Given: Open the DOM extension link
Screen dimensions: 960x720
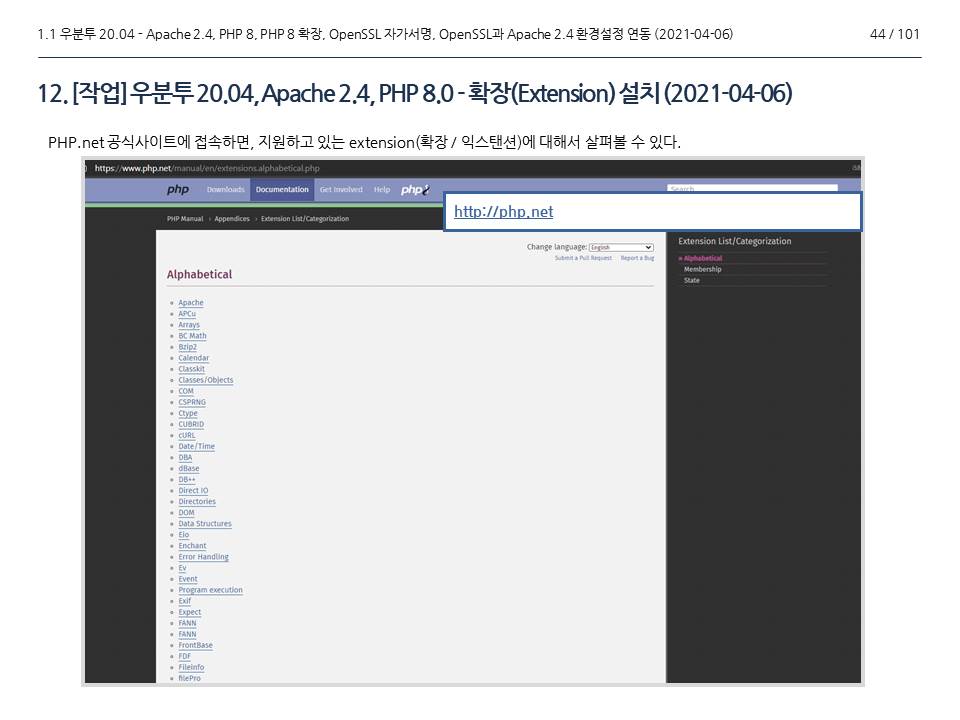Looking at the screenshot, I should [x=186, y=512].
